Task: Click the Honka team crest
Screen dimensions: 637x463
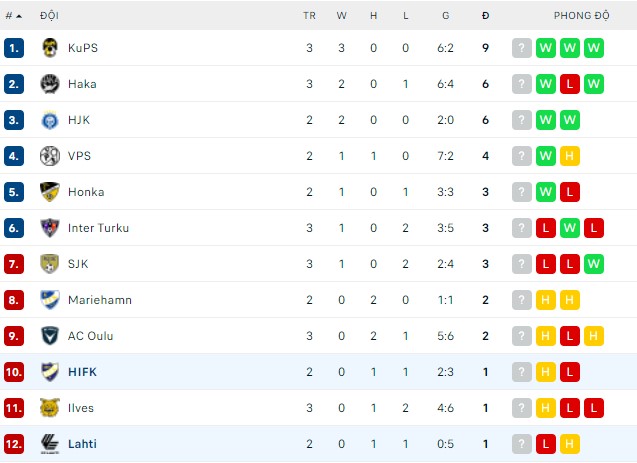Action: point(50,192)
